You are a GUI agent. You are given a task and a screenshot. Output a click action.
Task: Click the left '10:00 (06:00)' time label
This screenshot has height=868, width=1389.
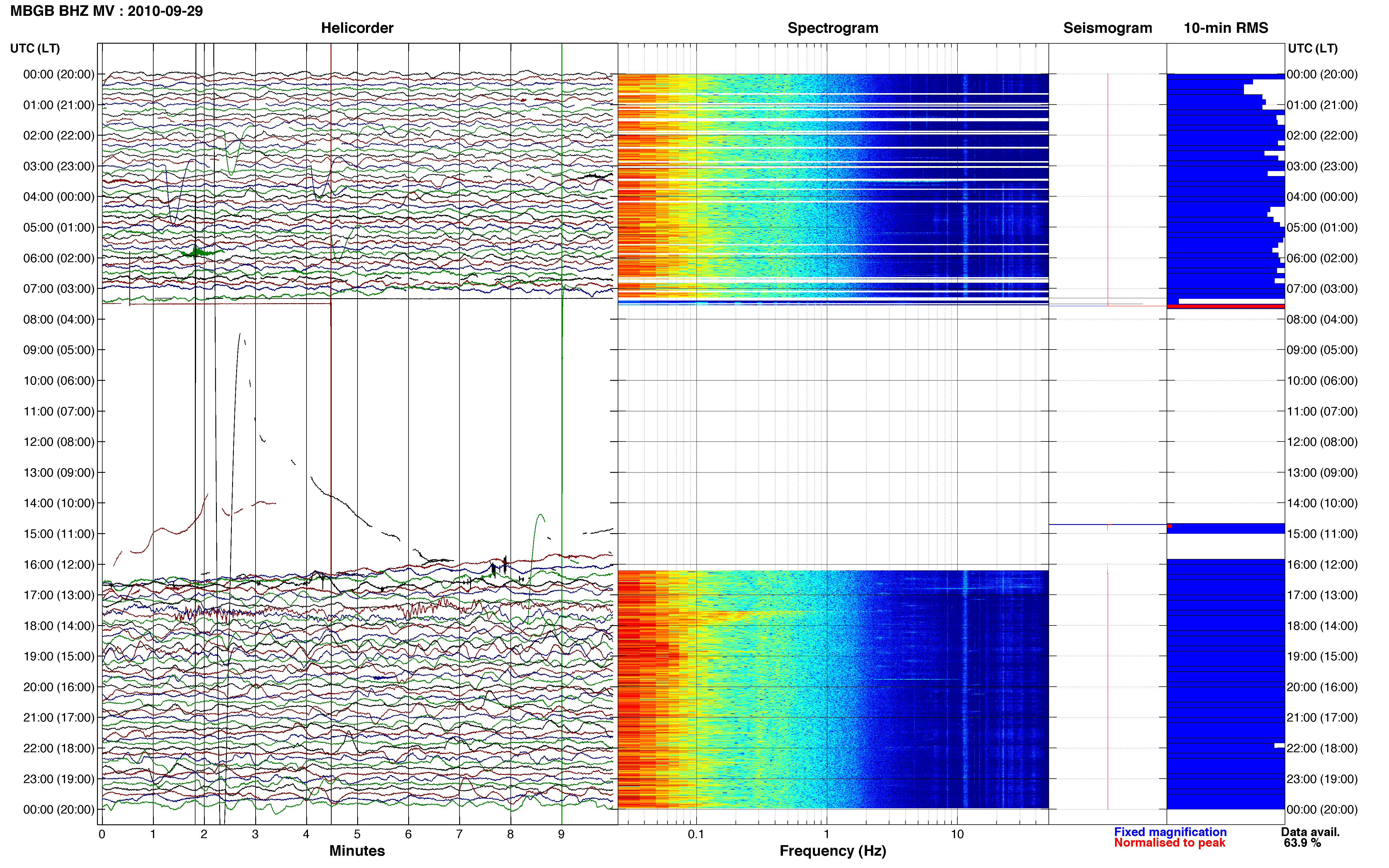coord(59,381)
